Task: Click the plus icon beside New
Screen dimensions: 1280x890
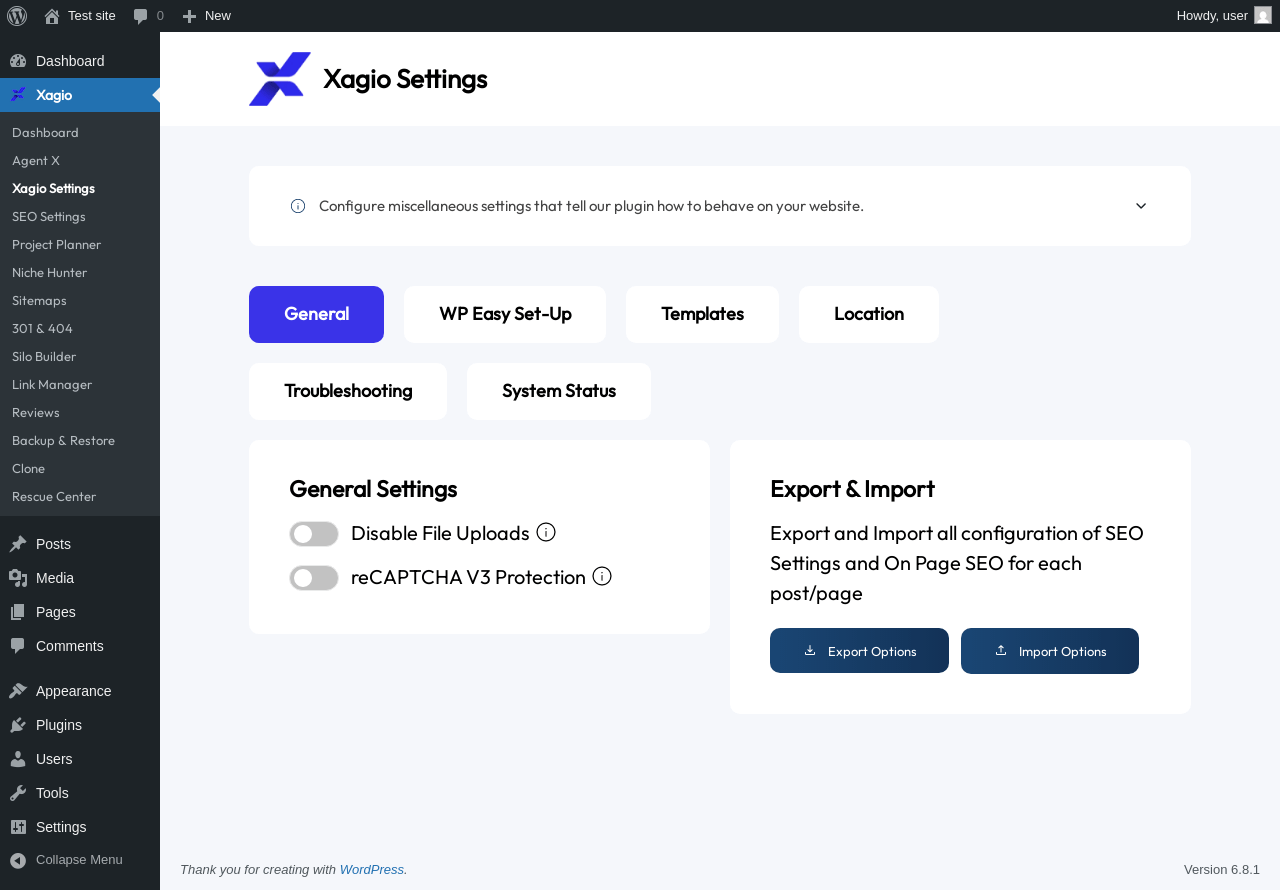Action: (x=189, y=16)
